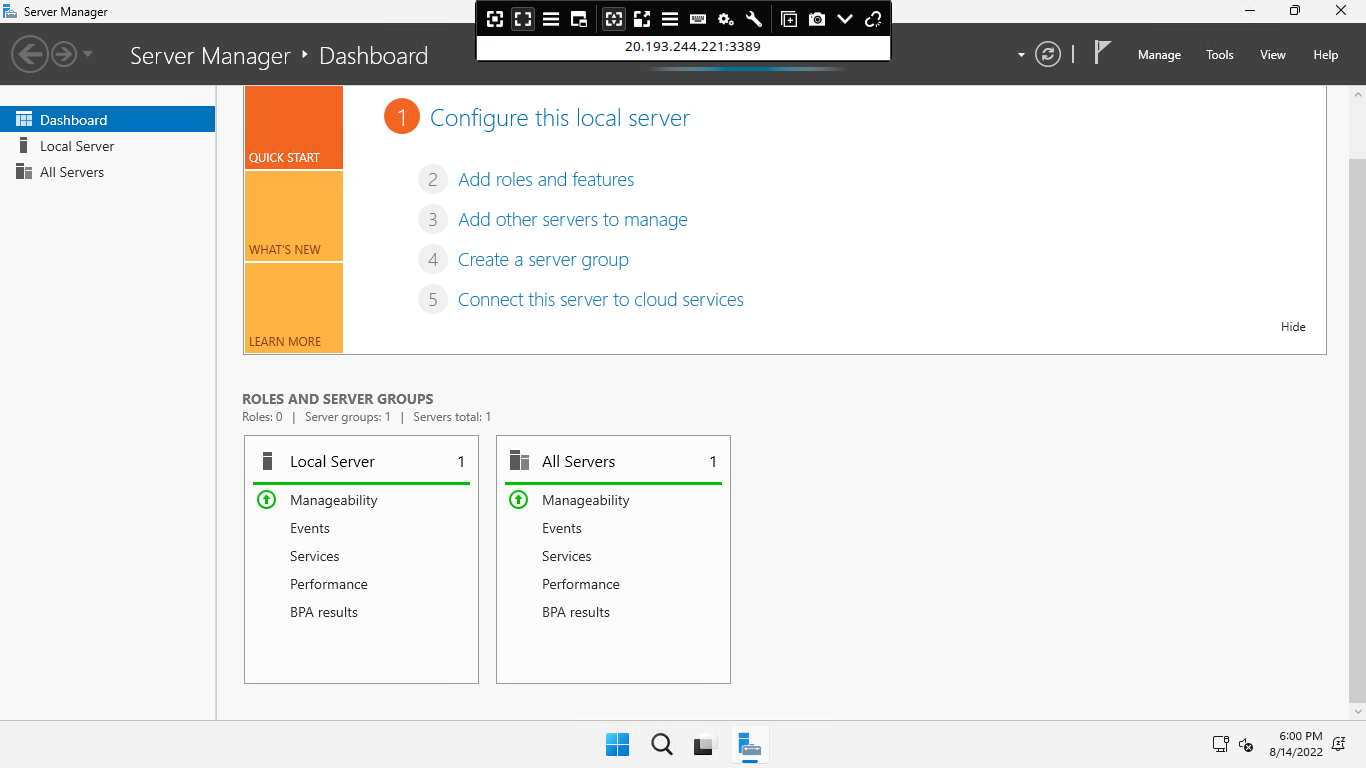Open Services in the All Servers tile
The width and height of the screenshot is (1366, 768).
[567, 556]
